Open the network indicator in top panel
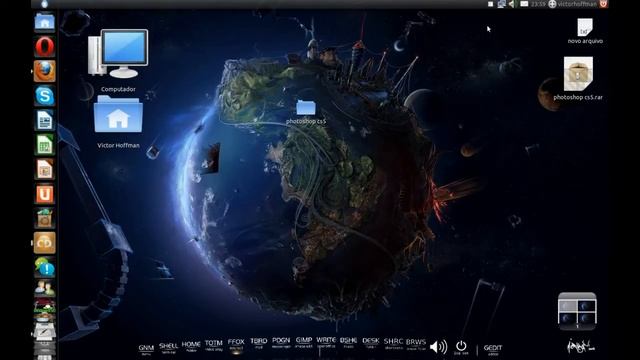Image resolution: width=640 pixels, height=360 pixels. click(x=501, y=4)
